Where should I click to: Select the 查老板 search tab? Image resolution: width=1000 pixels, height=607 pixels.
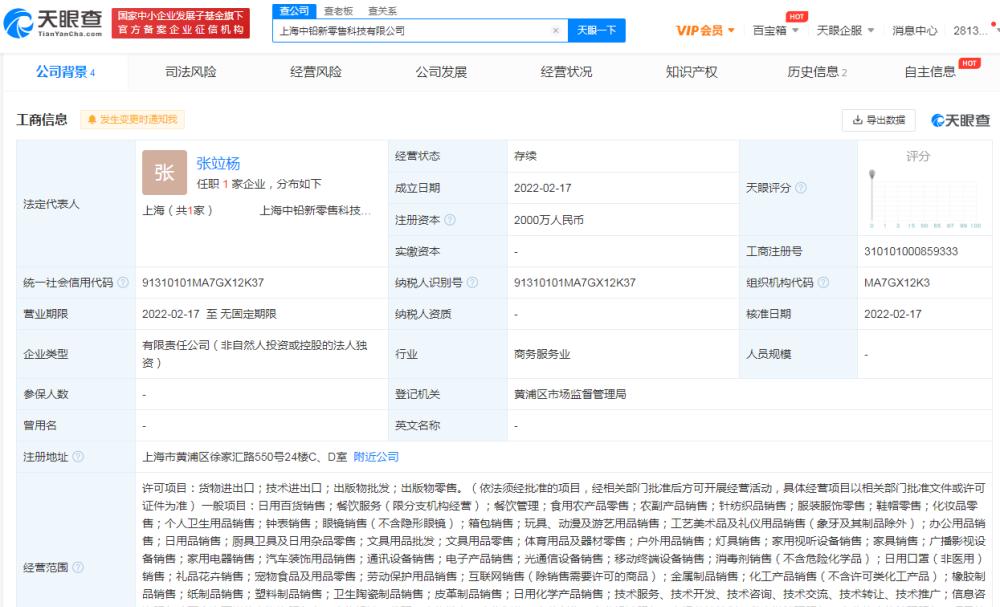(x=339, y=11)
